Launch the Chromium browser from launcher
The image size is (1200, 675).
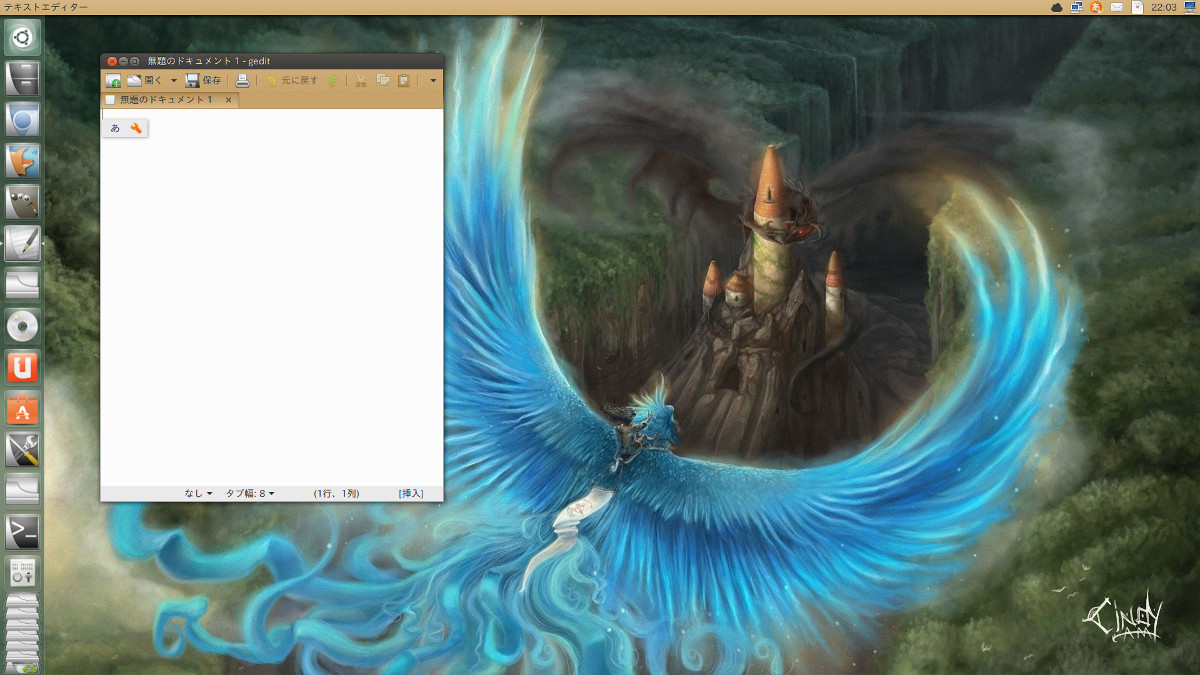22,120
